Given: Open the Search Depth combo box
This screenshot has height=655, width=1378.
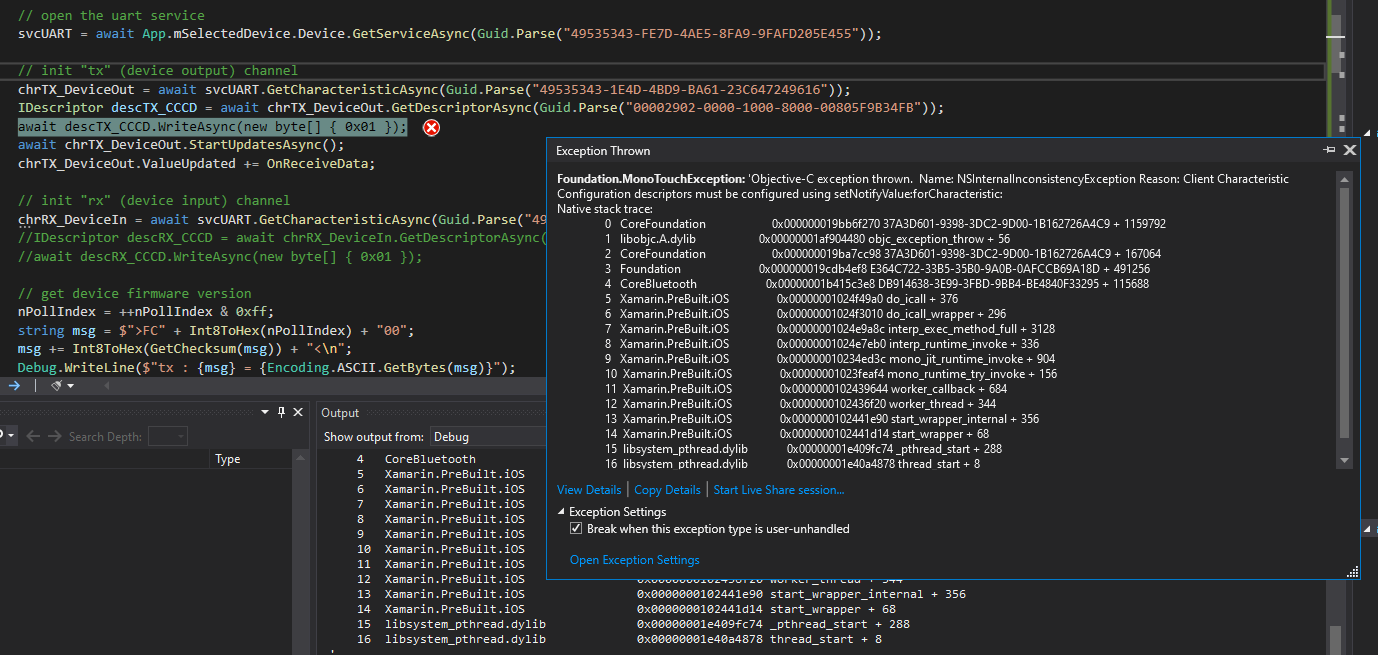Looking at the screenshot, I should click(x=168, y=436).
